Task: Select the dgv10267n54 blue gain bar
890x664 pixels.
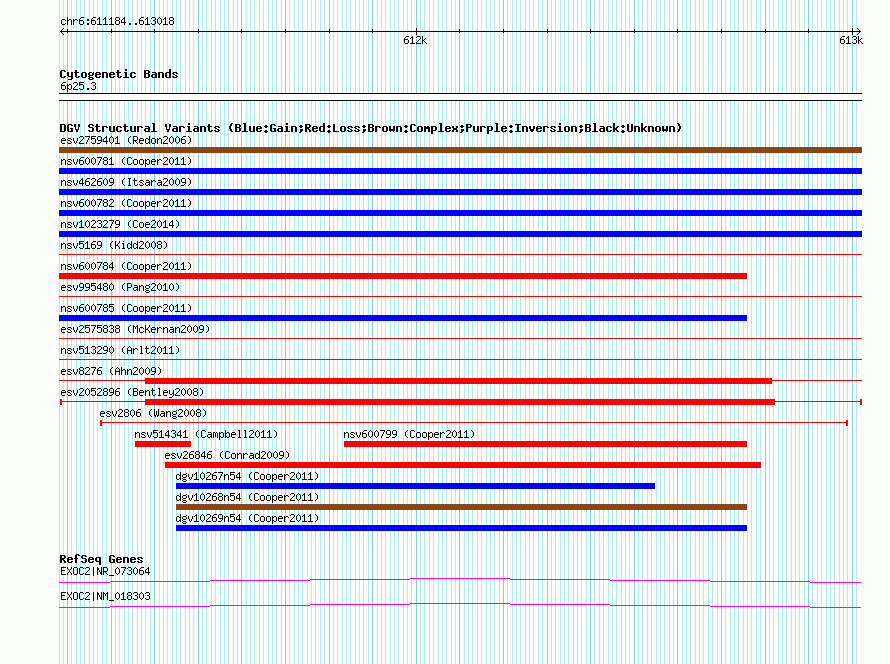Action: (x=415, y=486)
